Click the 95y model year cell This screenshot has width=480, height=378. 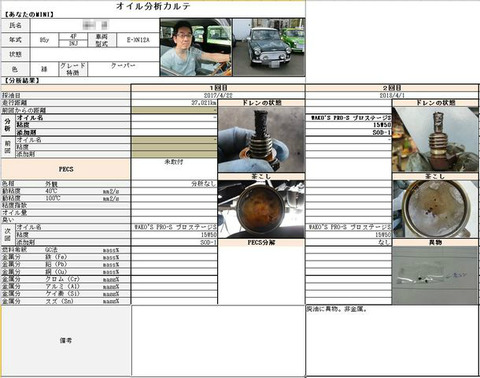44,40
